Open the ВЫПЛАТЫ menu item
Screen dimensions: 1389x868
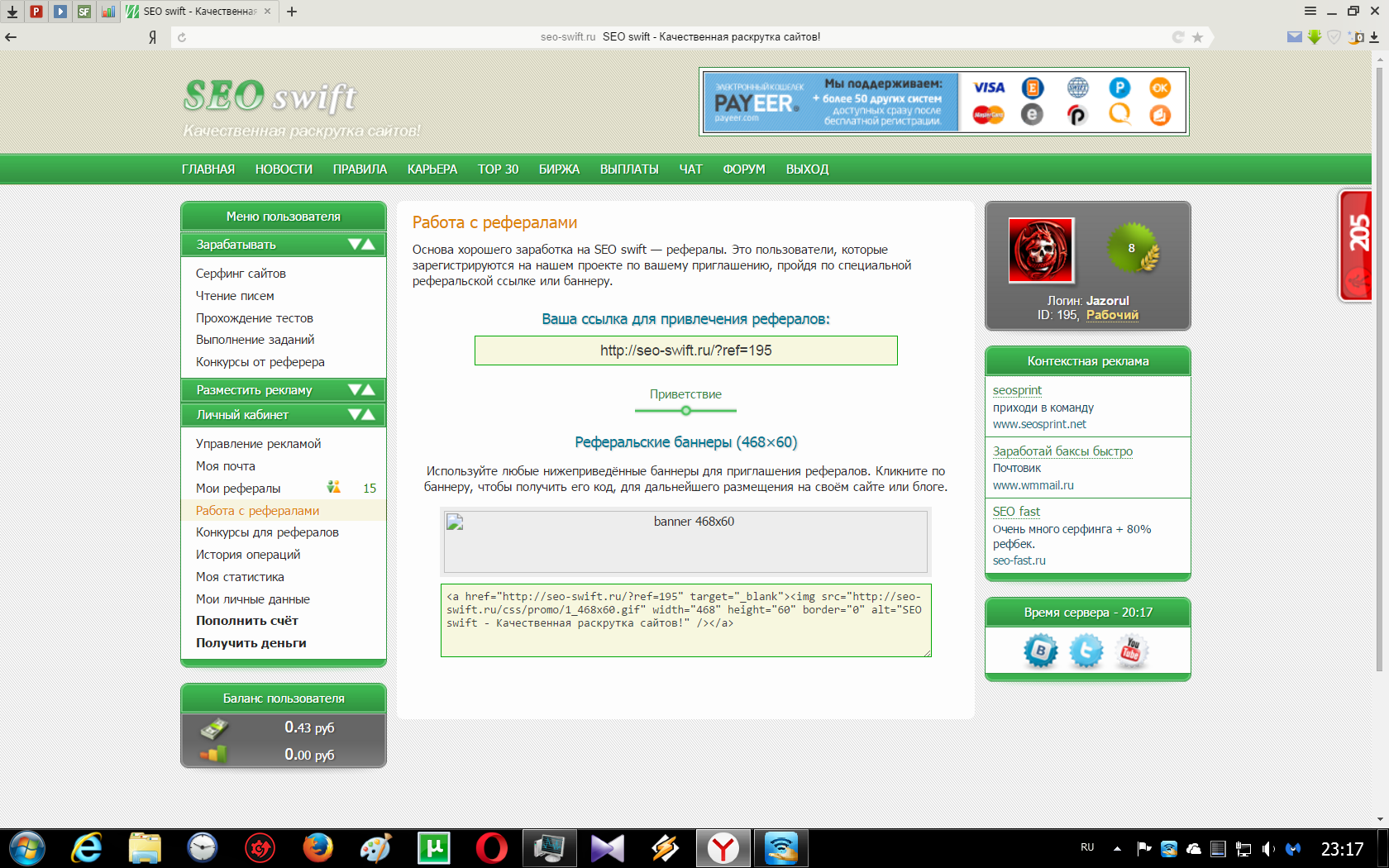coord(629,169)
